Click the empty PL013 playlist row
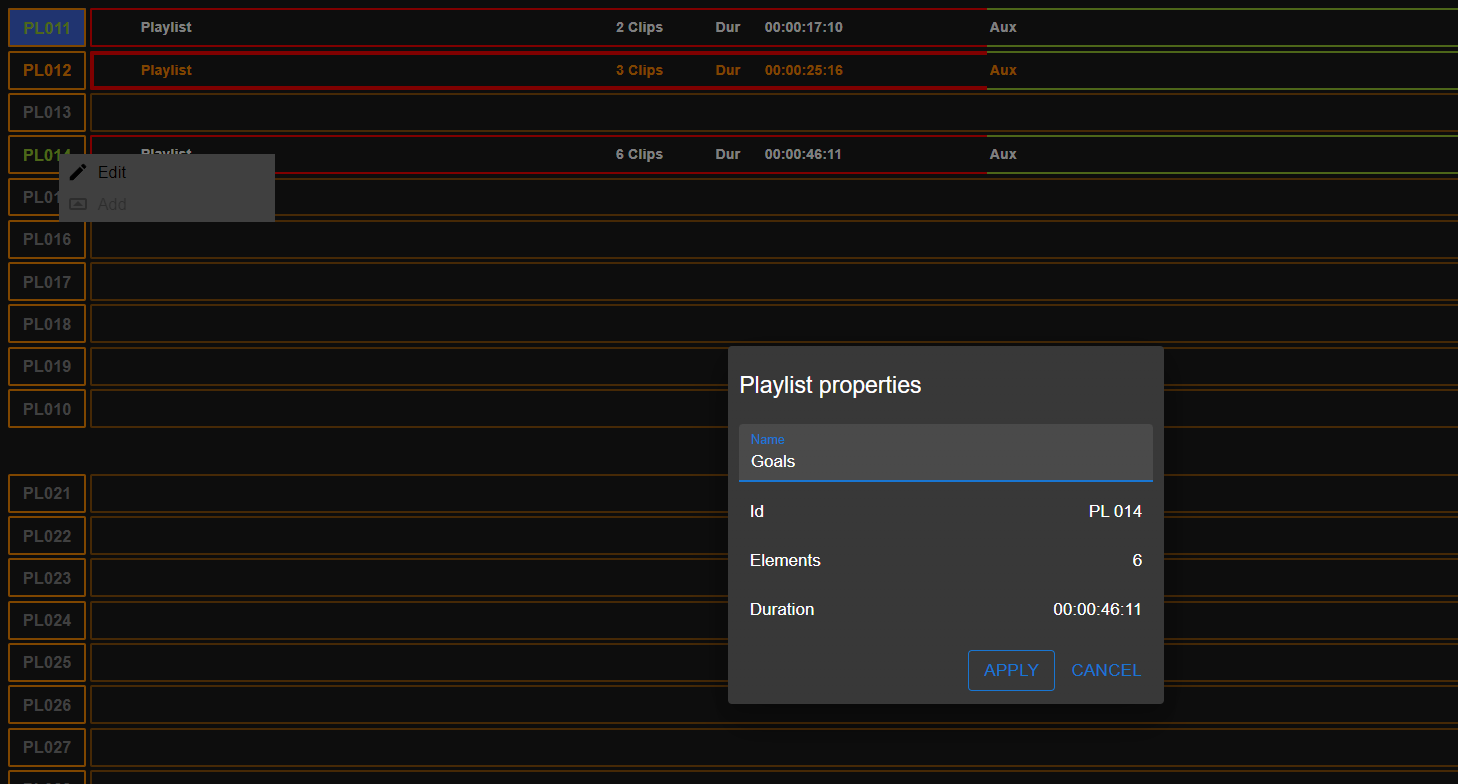Screen dimensions: 1458x784 [x=774, y=112]
